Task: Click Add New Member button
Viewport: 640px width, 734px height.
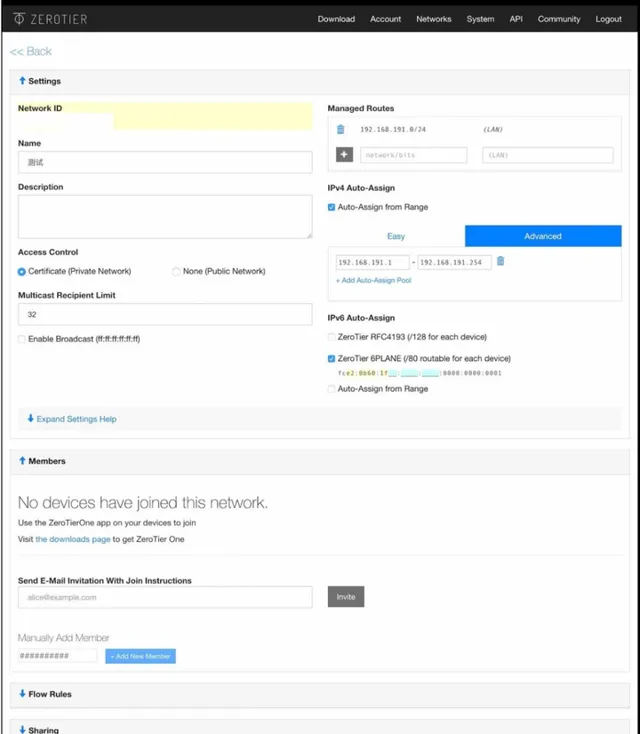Action: [x=140, y=656]
